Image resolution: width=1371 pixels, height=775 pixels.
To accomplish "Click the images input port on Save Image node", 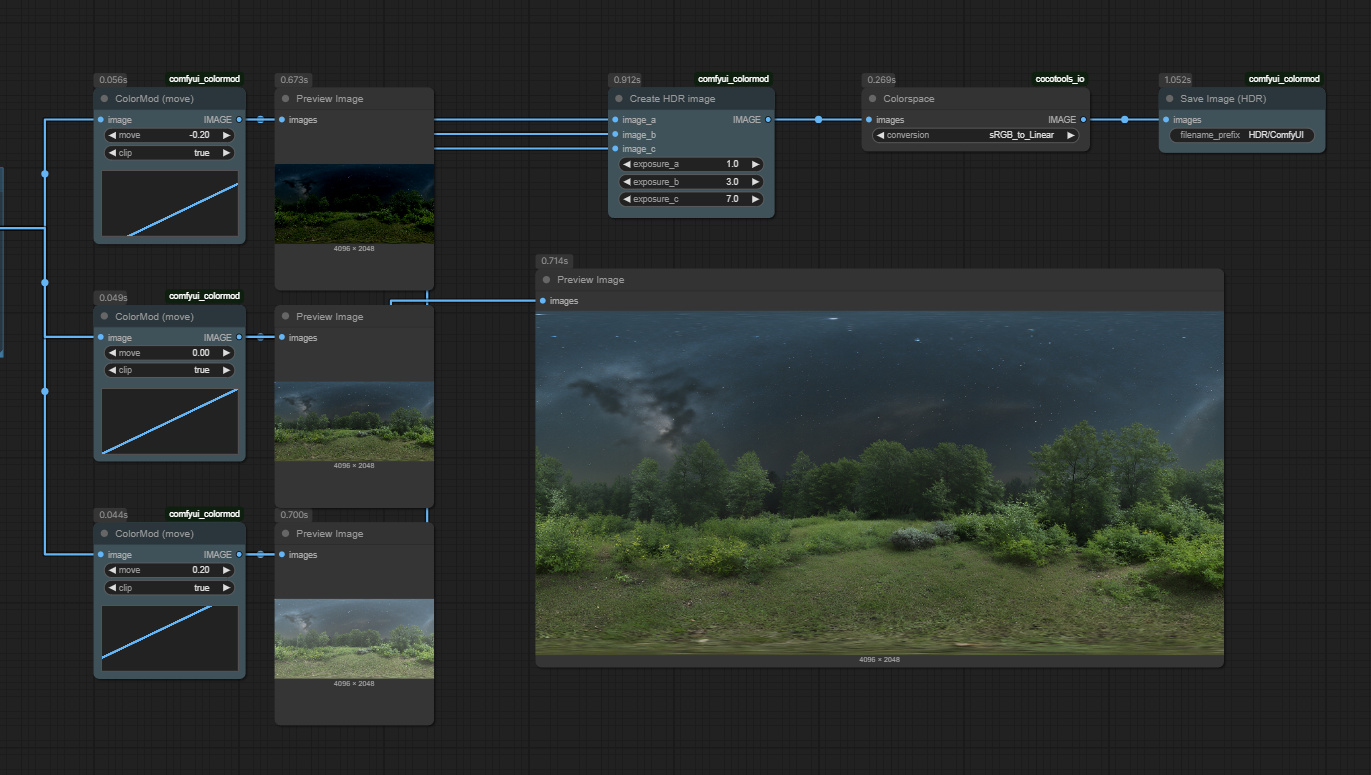I will pos(1168,119).
